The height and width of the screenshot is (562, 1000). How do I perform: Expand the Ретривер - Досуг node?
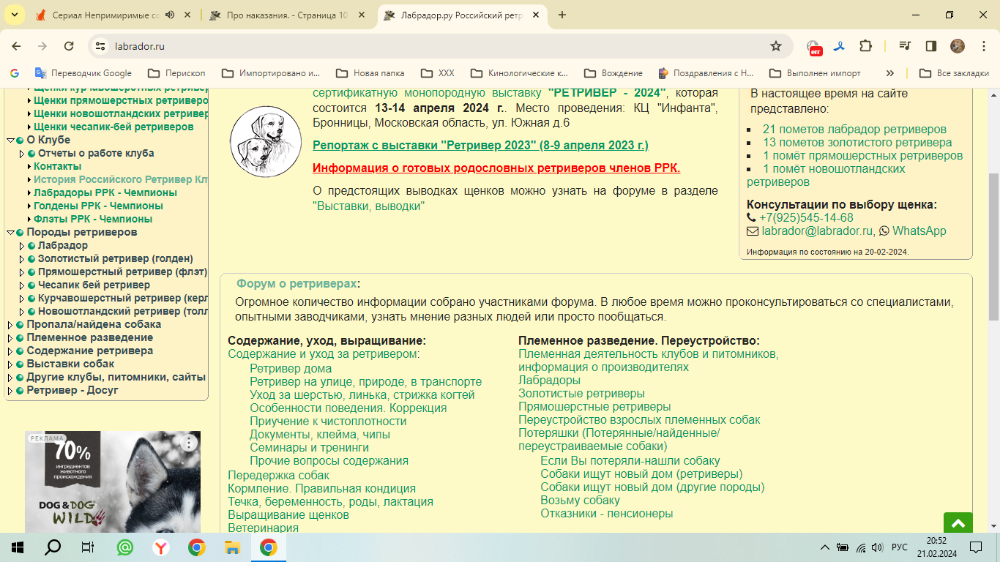pyautogui.click(x=10, y=390)
